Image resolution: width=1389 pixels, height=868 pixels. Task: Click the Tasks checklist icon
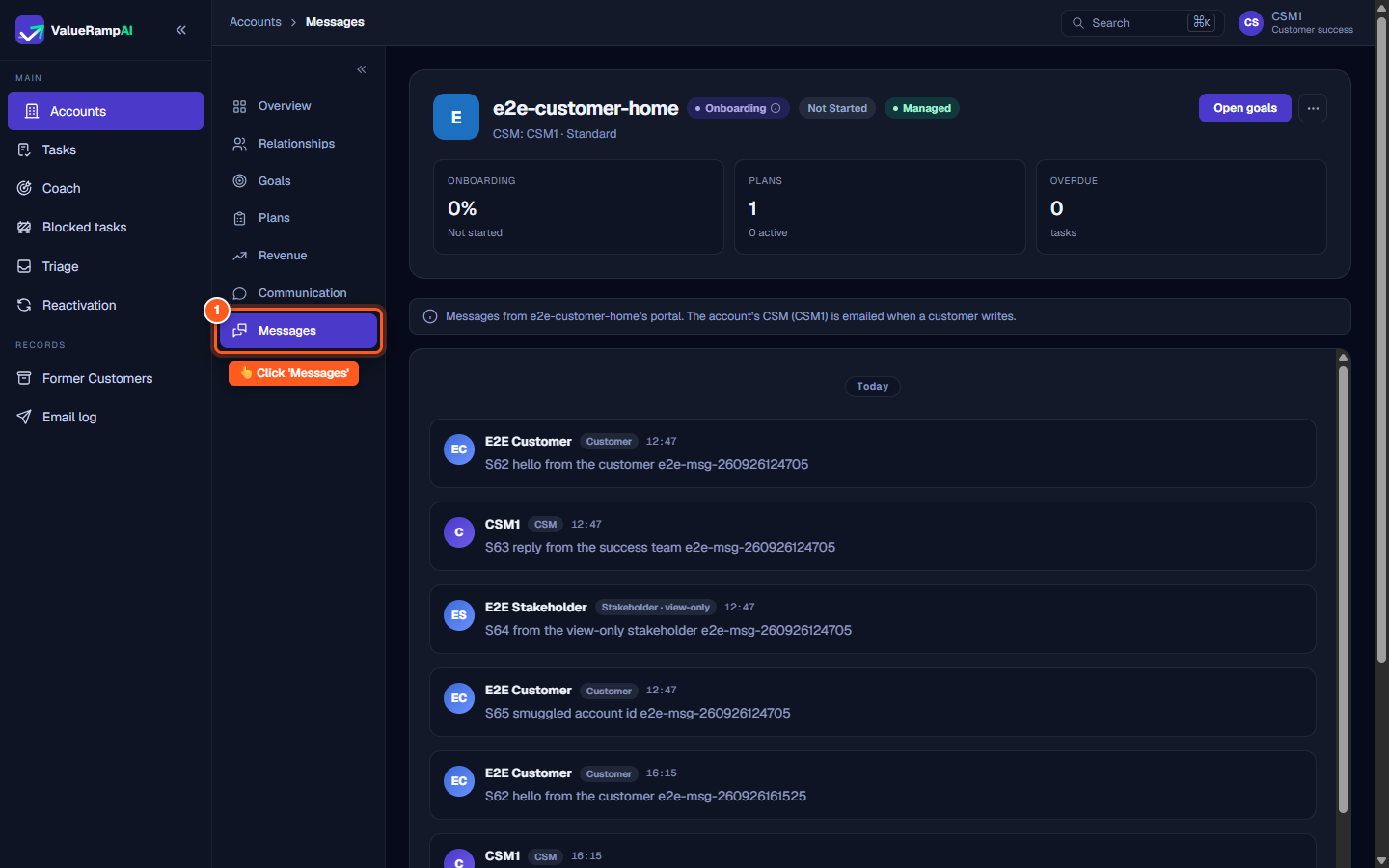coord(24,149)
